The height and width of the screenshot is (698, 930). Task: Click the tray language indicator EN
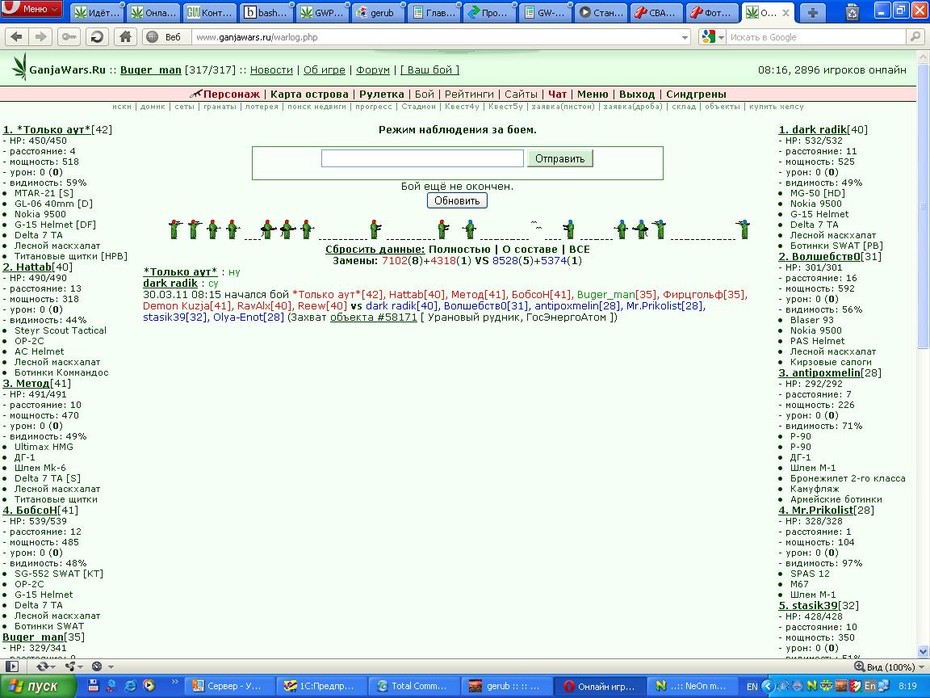click(752, 686)
